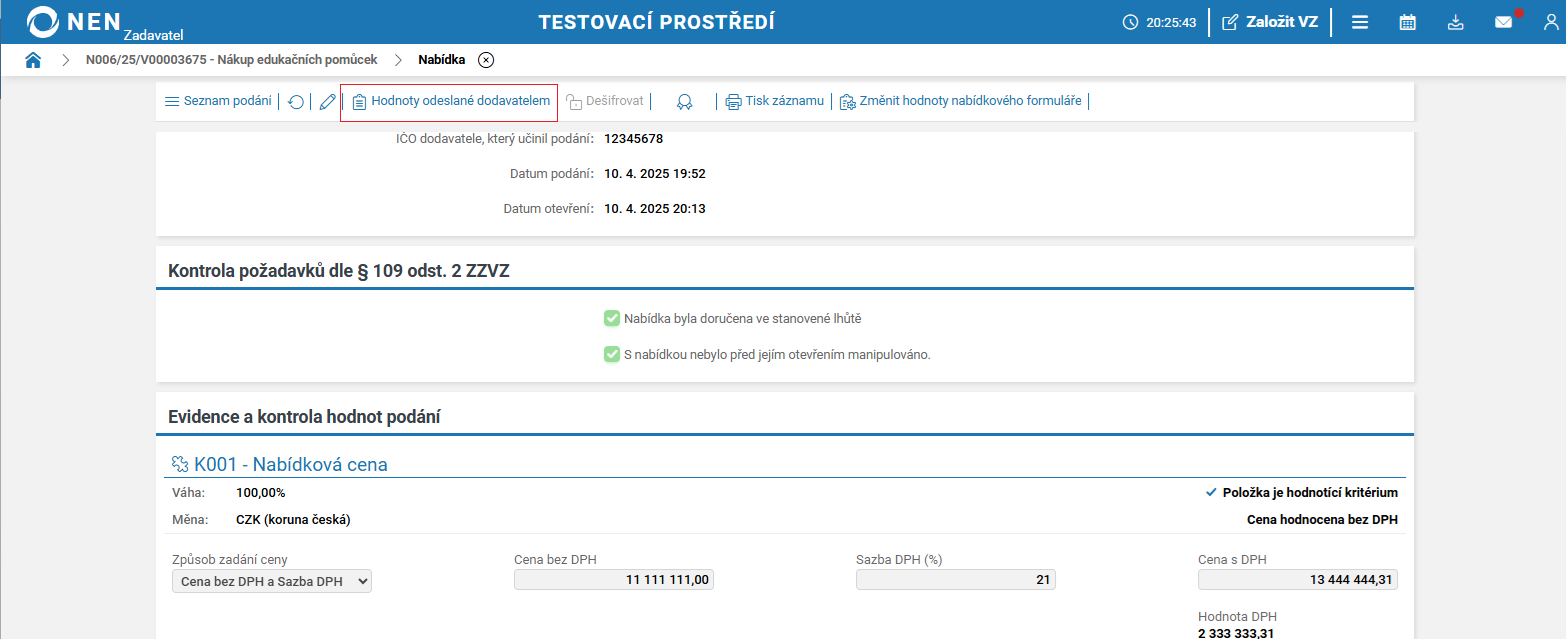Image resolution: width=1566 pixels, height=639 pixels.
Task: Click the Založit VZ button
Action: tap(1270, 21)
